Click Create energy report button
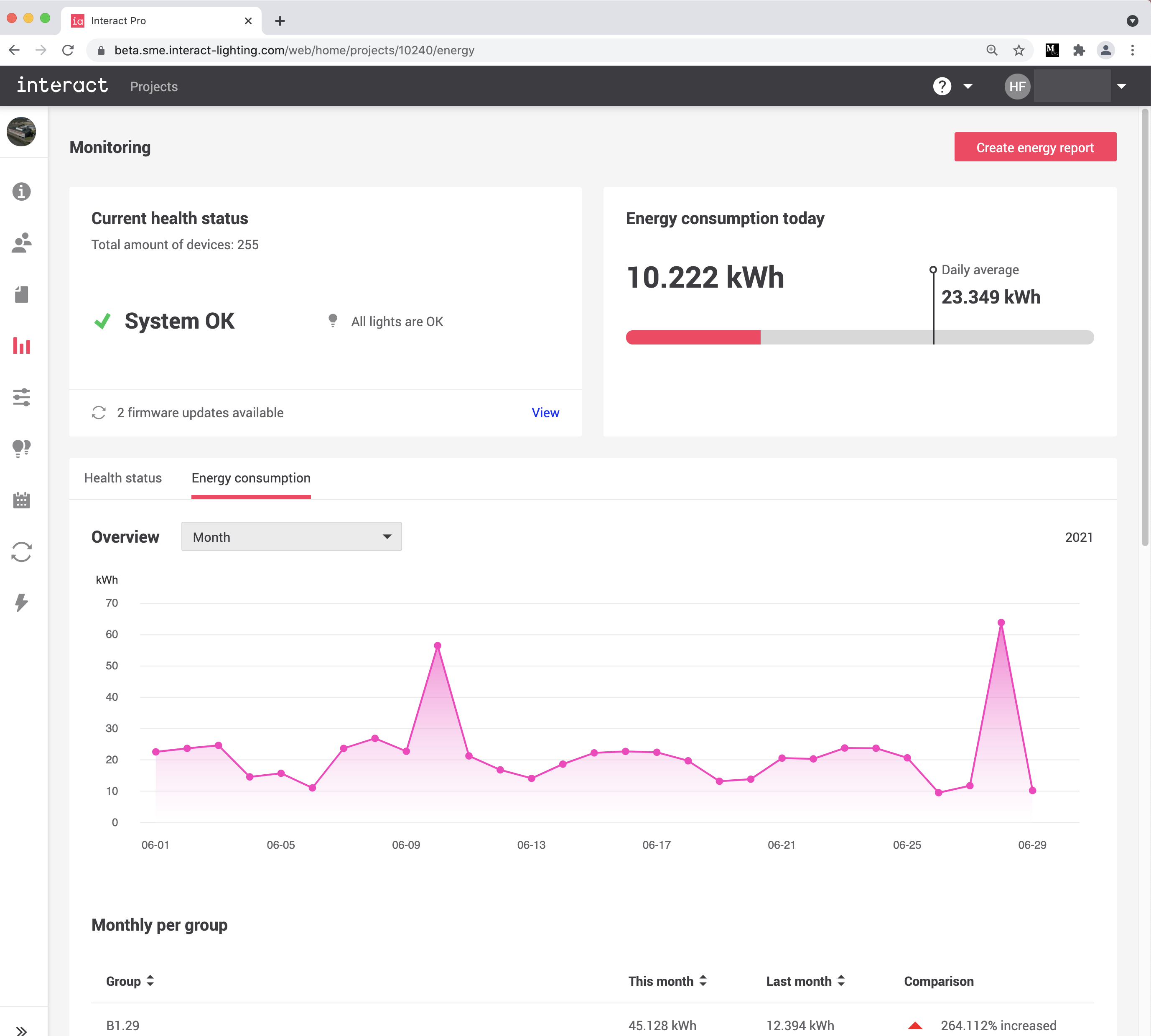Viewport: 1151px width, 1036px height. pos(1035,148)
